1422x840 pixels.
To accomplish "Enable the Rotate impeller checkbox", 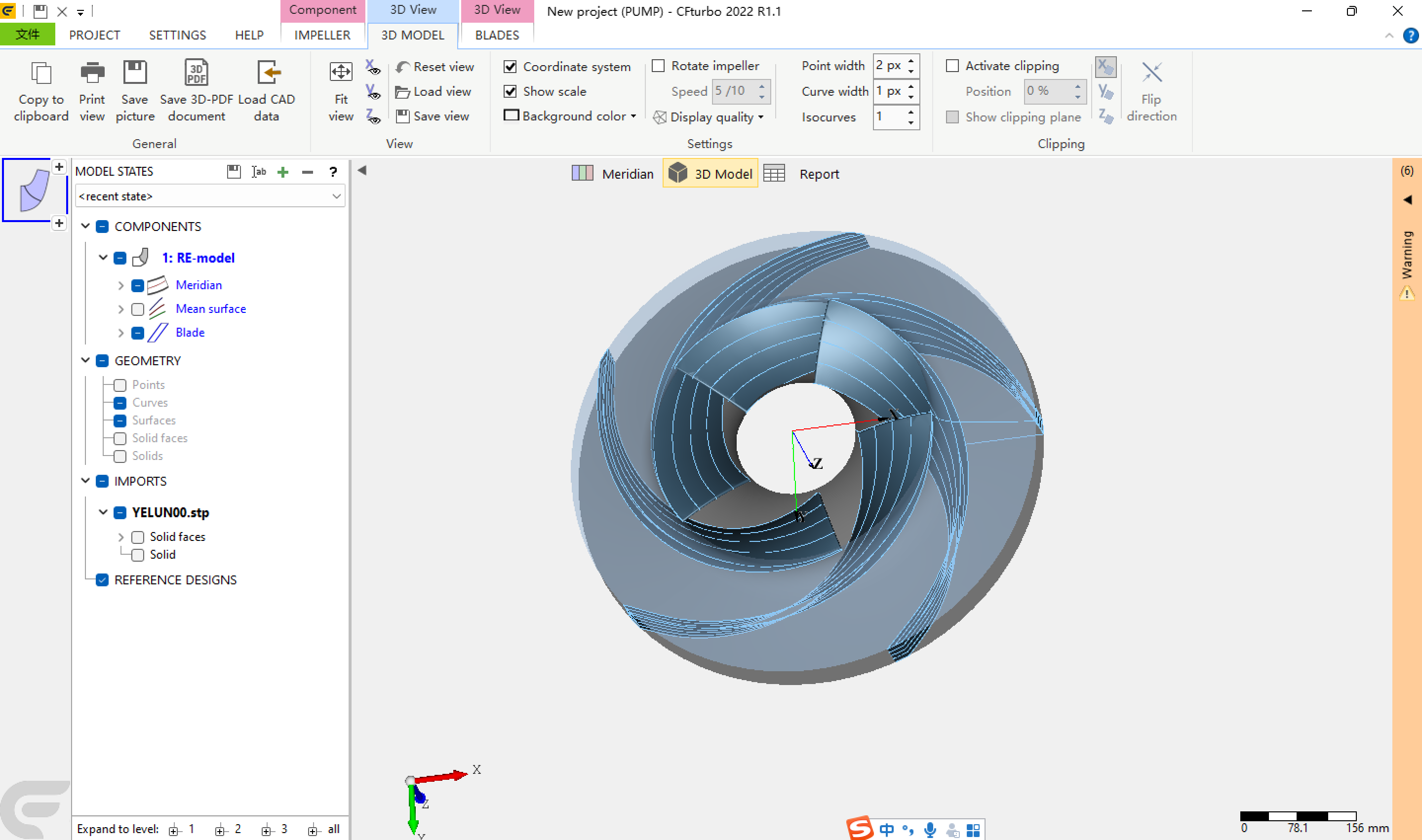I will point(658,66).
